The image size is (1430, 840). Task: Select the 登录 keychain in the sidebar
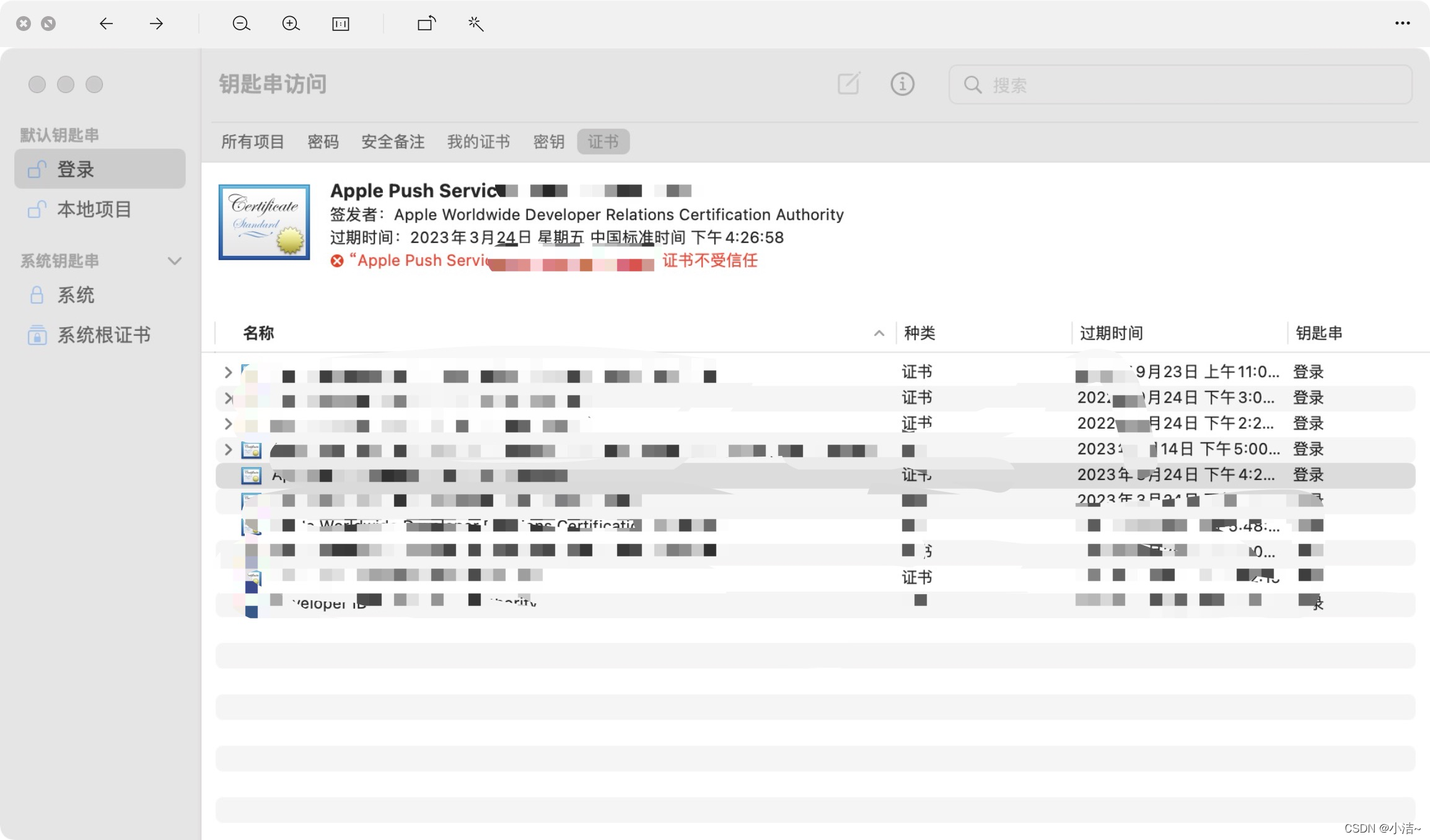tap(100, 168)
